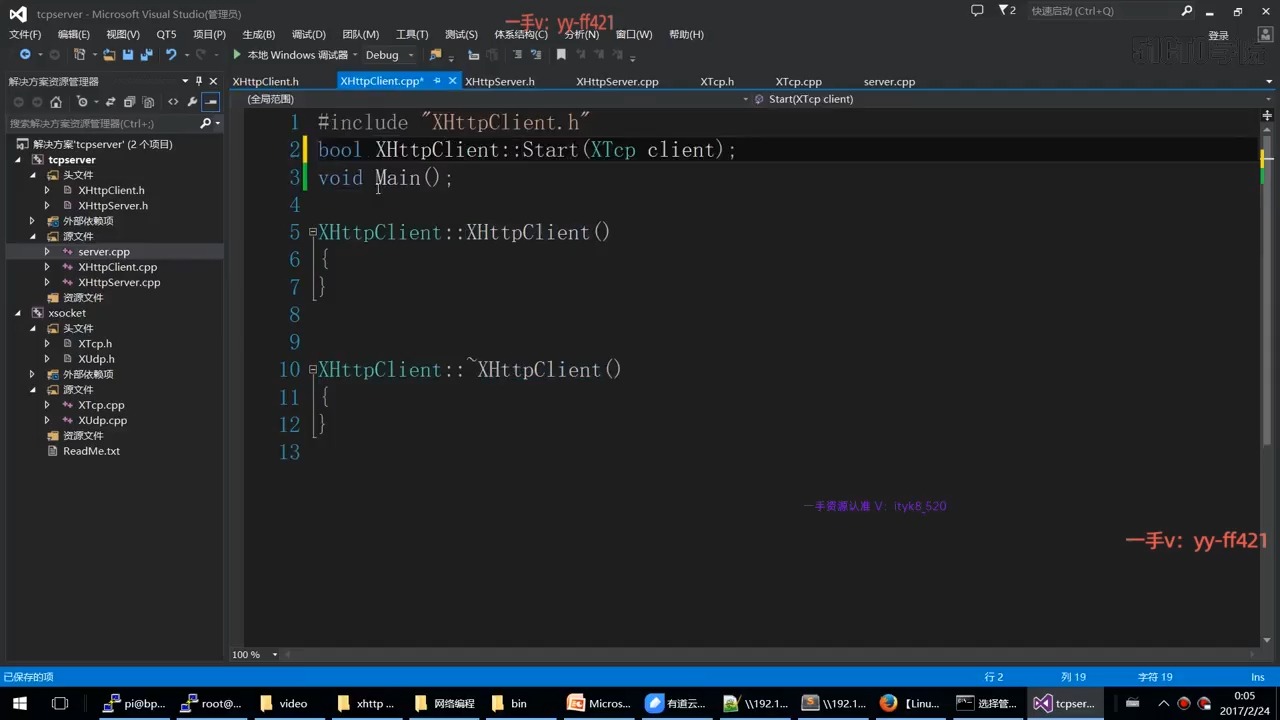Click the quick launch search magnifier icon
This screenshot has width=1280, height=720.
pos(1187,11)
